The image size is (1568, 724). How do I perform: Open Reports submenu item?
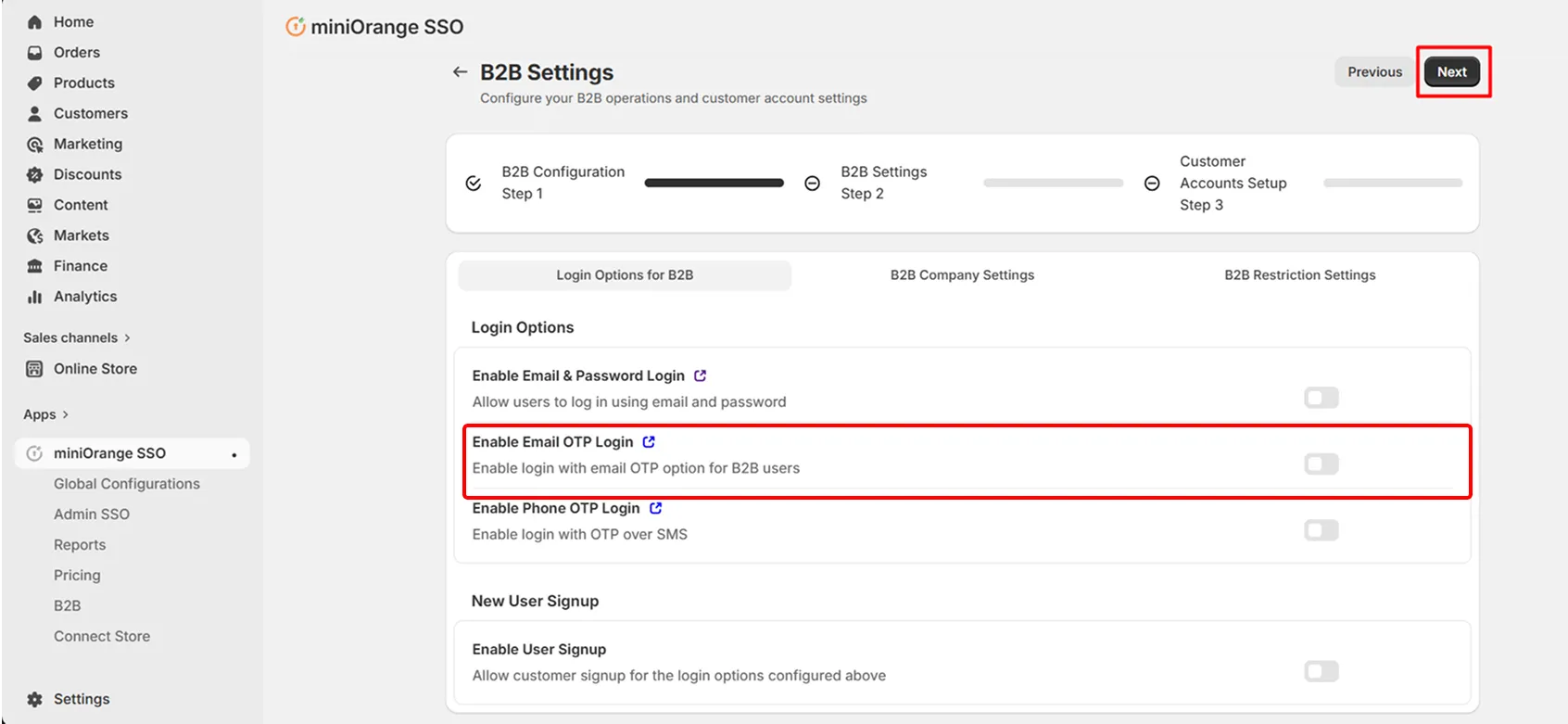(80, 545)
